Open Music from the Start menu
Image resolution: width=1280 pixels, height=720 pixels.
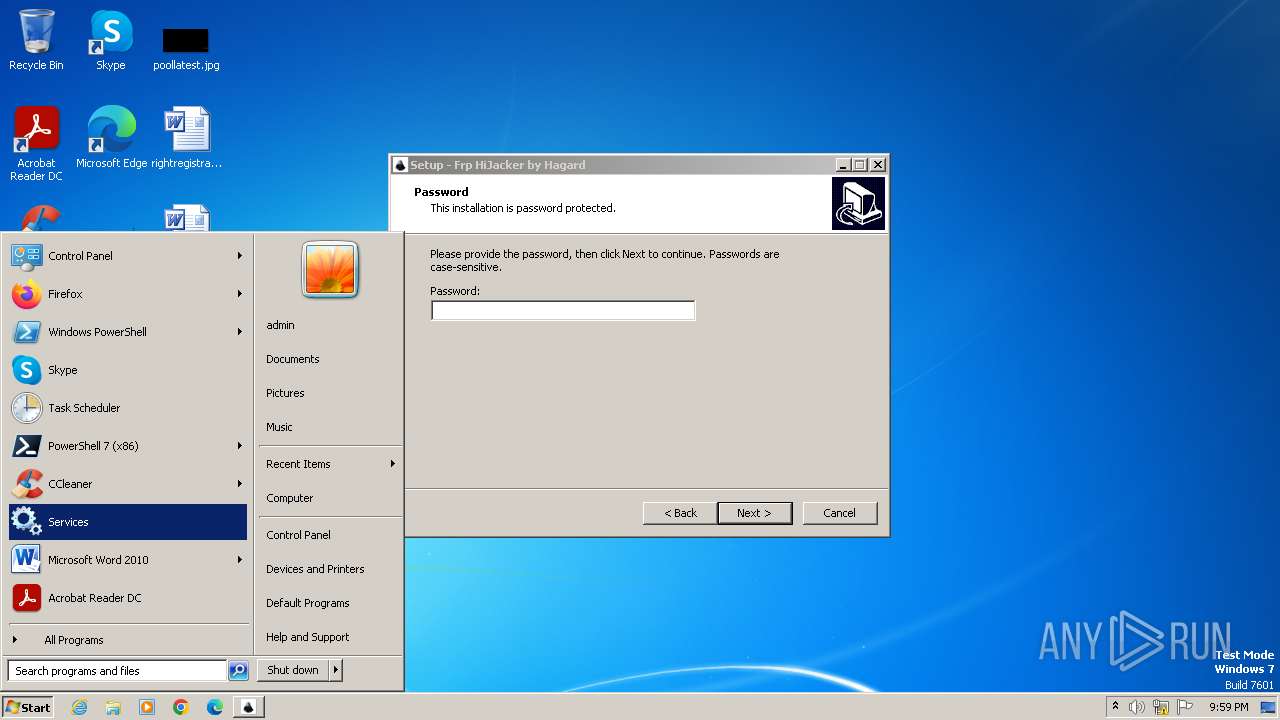[279, 427]
